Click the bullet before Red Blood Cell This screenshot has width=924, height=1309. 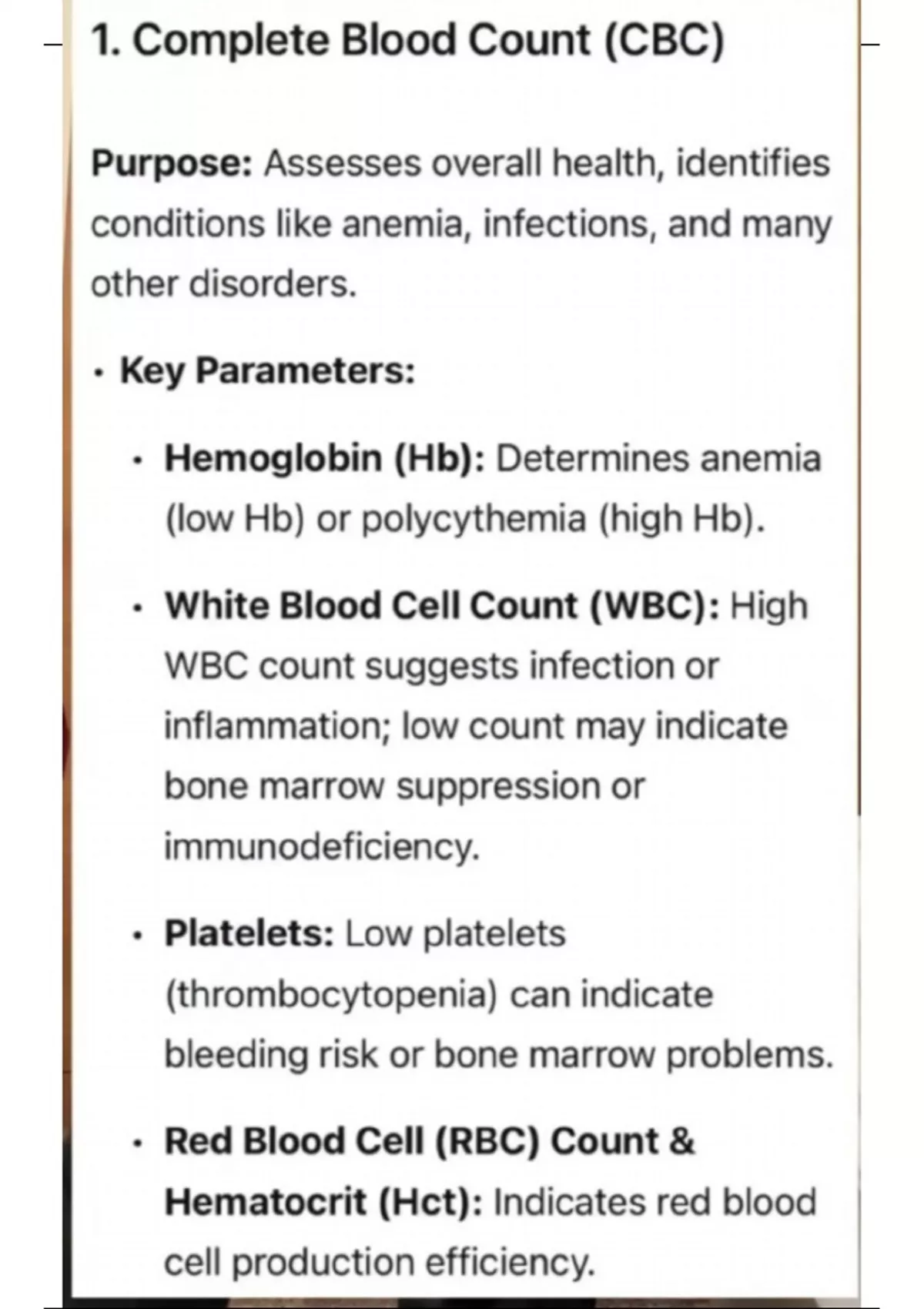pos(138,1144)
